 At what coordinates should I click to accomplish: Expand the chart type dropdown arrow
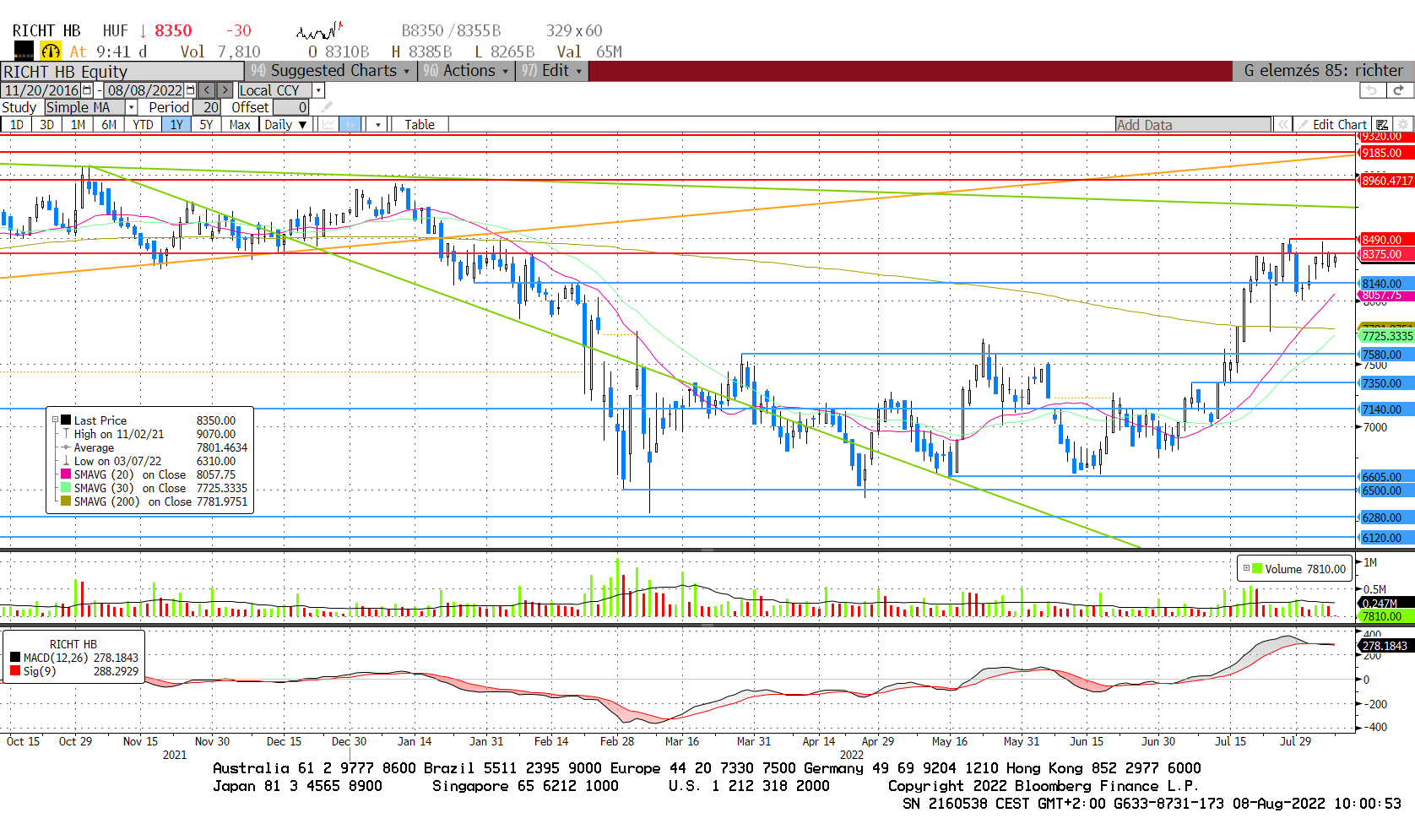[378, 125]
